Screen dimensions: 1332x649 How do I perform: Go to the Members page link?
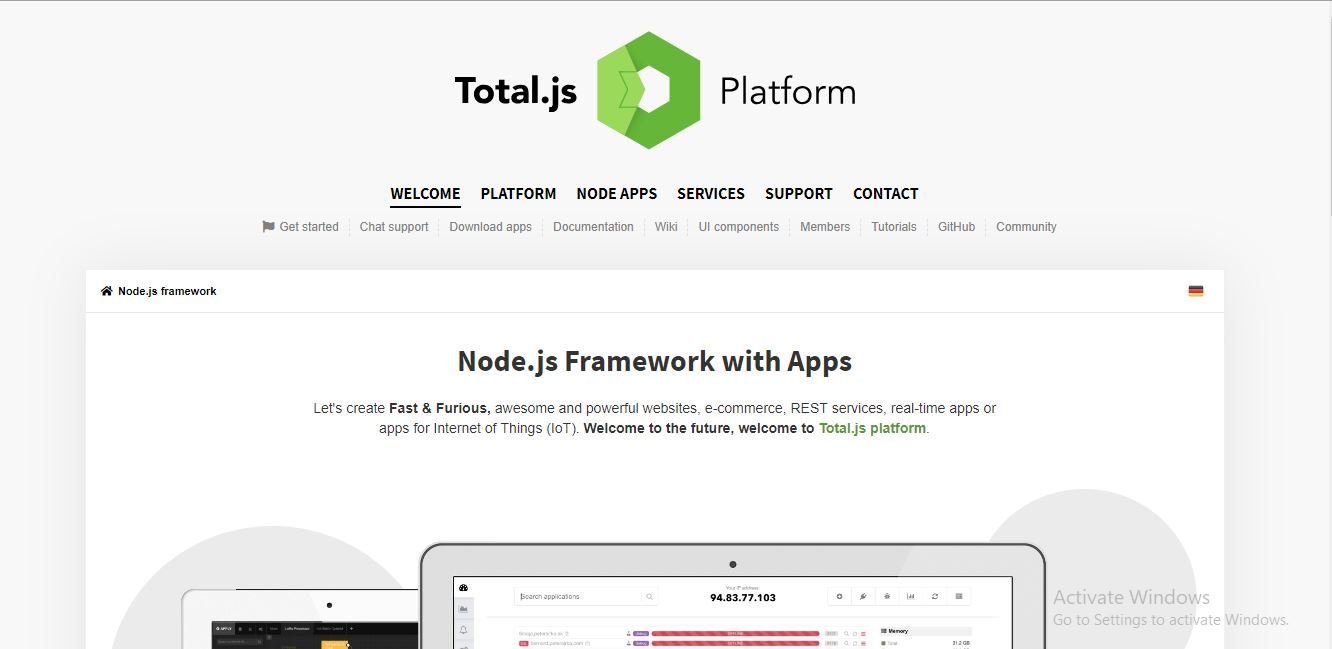825,227
